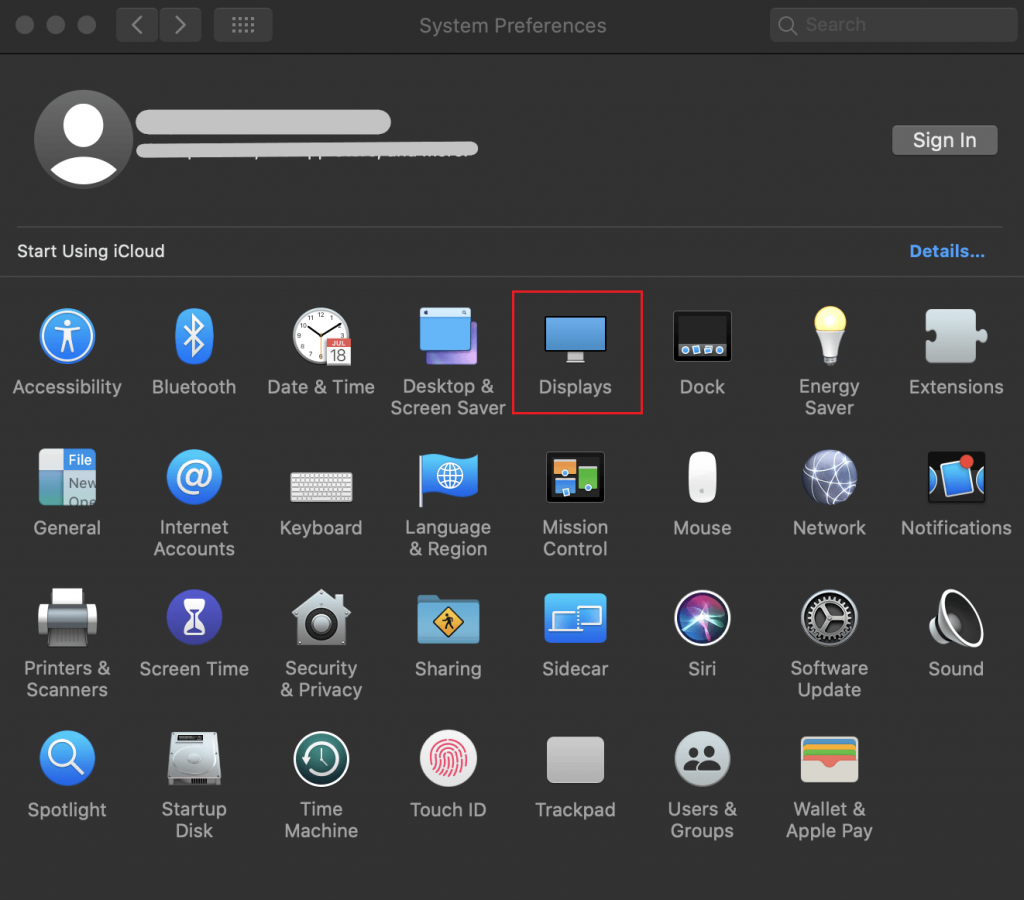Click the user profile avatar

click(x=84, y=139)
